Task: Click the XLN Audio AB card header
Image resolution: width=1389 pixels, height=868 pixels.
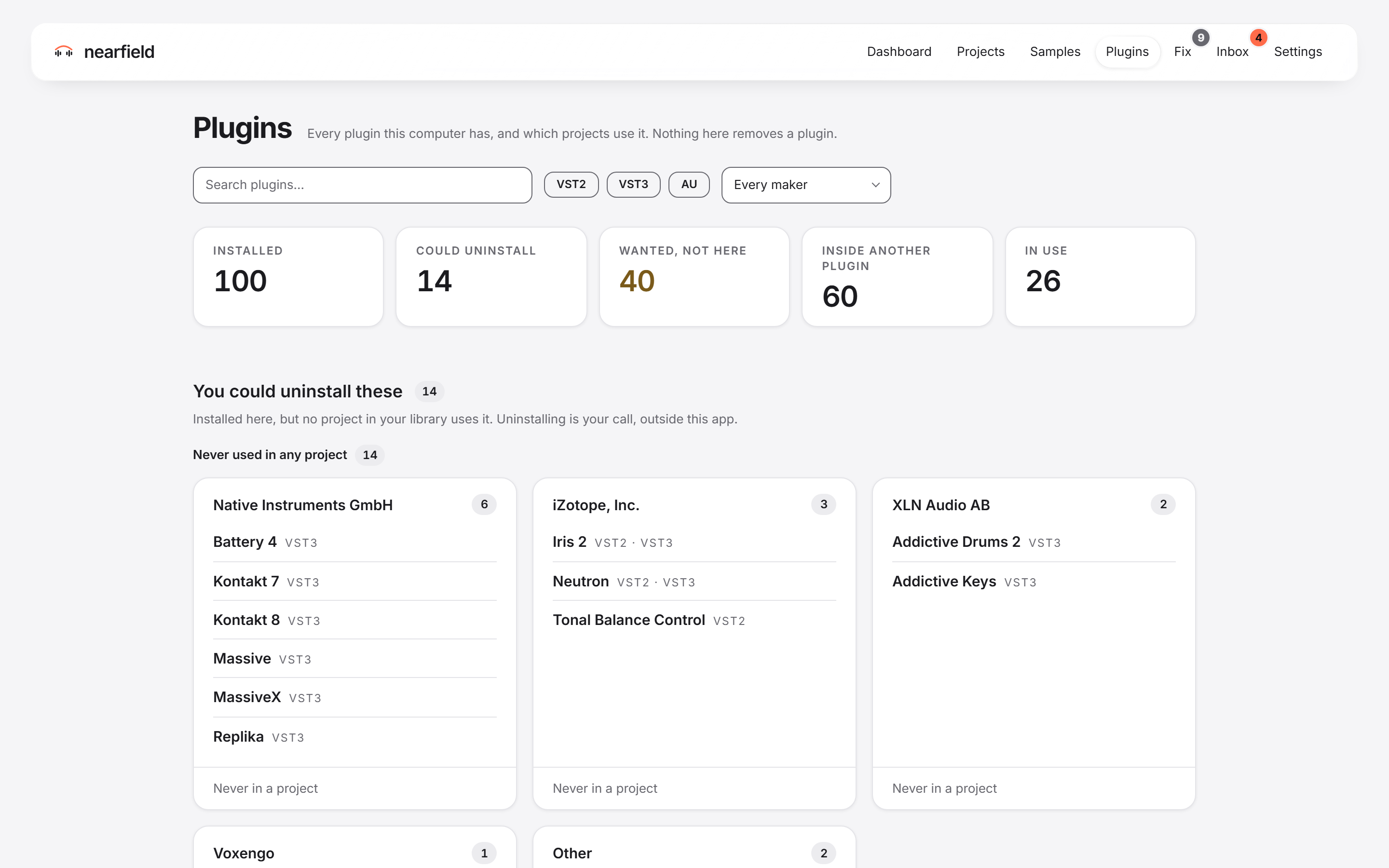Action: click(1034, 505)
